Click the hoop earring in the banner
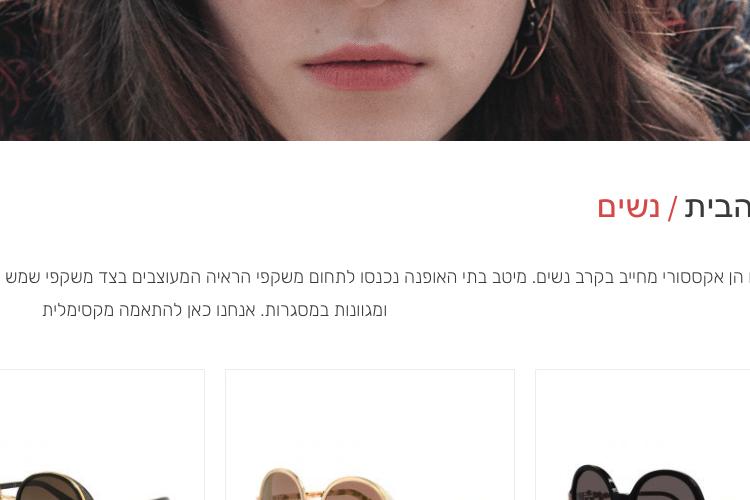Viewport: 750px width, 500px height. (x=531, y=38)
